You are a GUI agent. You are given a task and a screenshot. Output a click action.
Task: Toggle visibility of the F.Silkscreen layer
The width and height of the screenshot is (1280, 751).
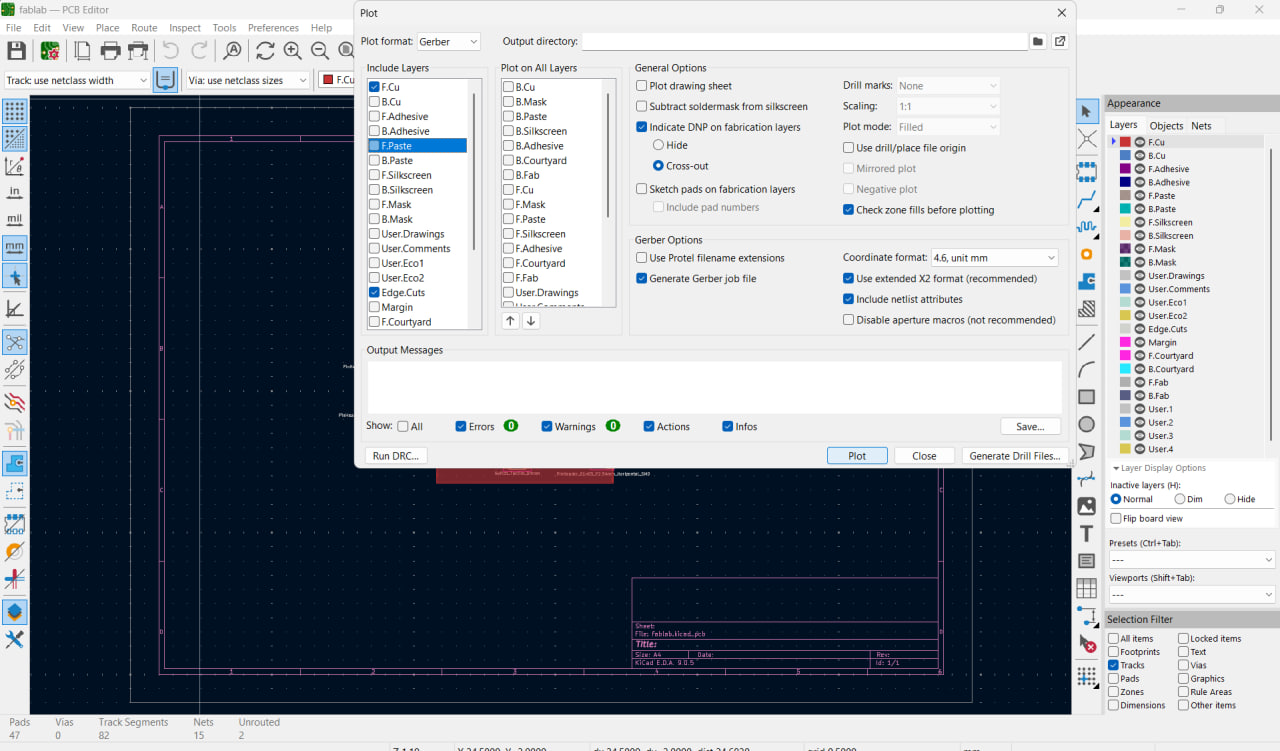coord(1139,223)
